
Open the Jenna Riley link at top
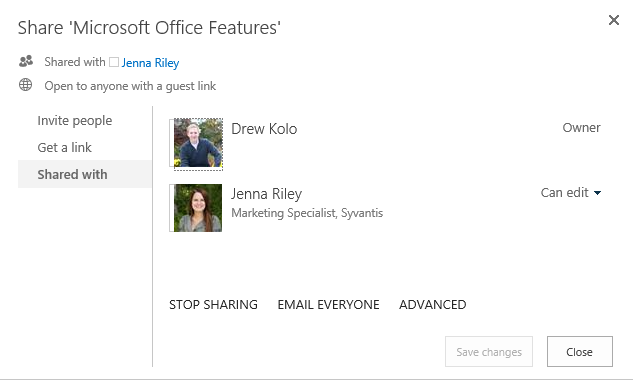150,63
